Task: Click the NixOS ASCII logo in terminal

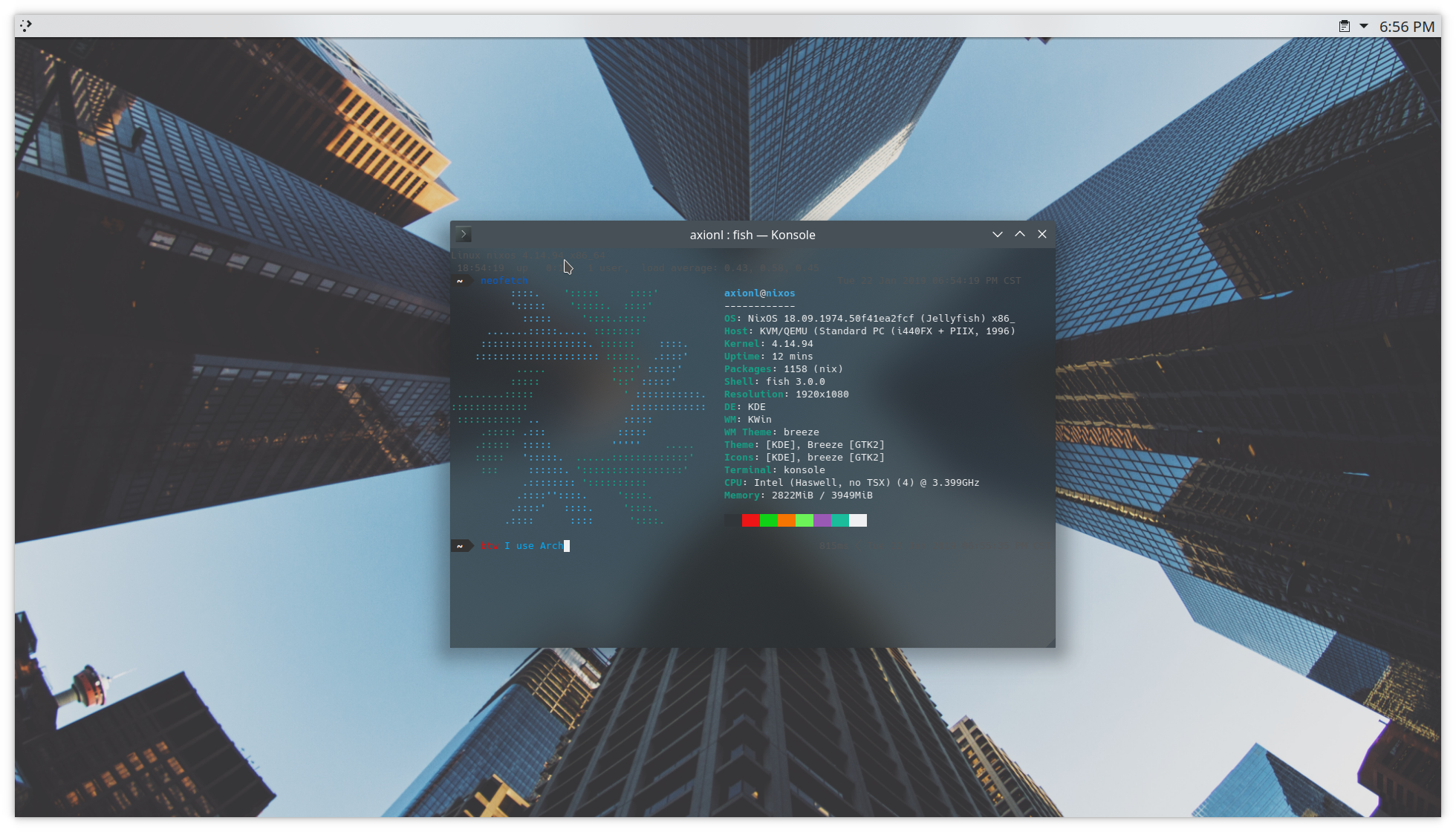Action: coord(579,407)
